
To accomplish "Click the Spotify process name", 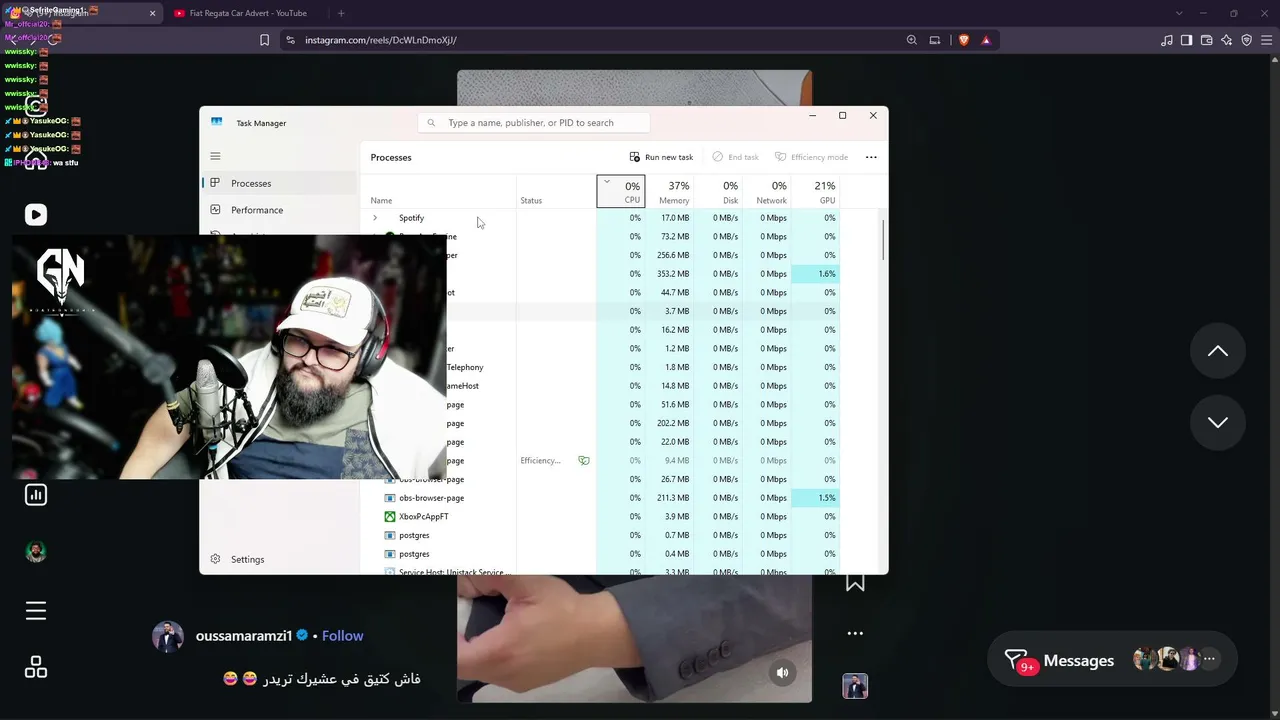I will [411, 218].
